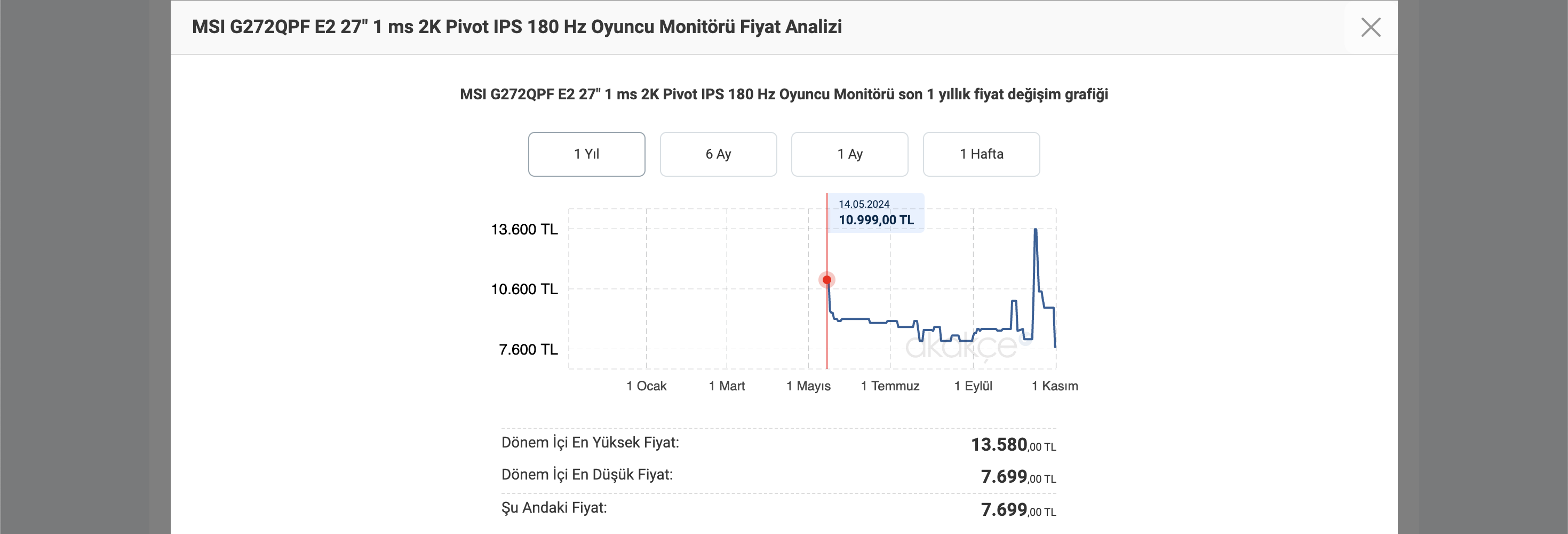1568x534 pixels.
Task: Click the highest price value 13.580,00 TL
Action: coord(1013,444)
